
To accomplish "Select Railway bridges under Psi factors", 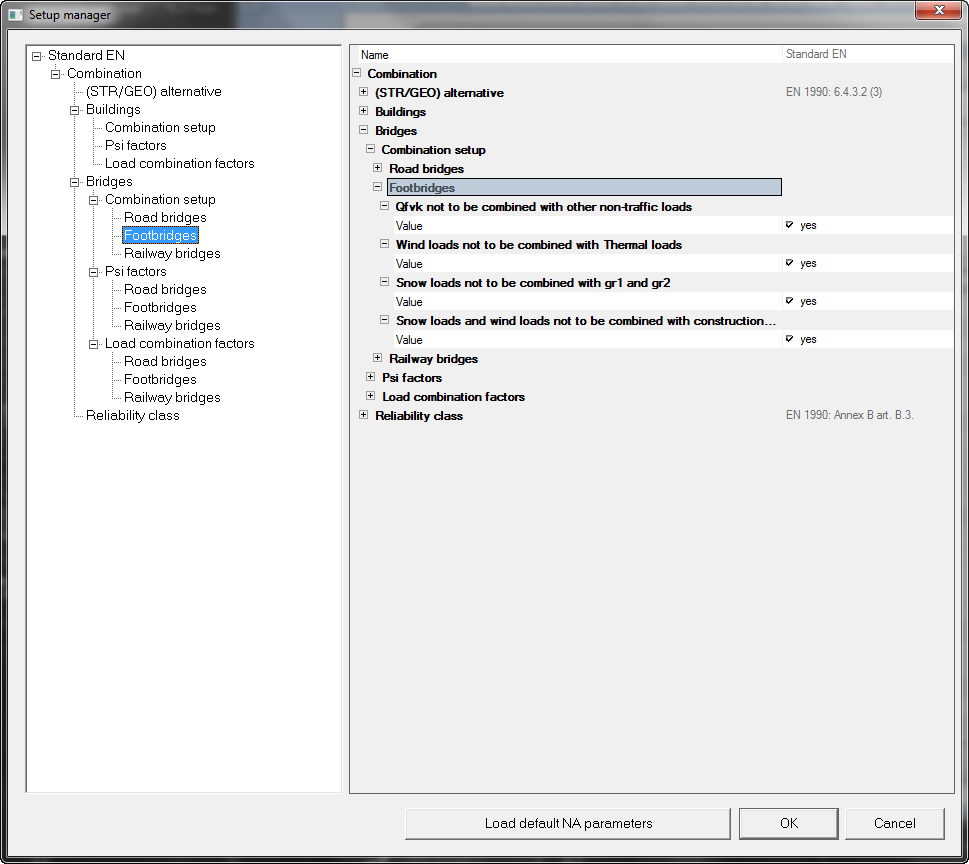I will click(x=172, y=325).
